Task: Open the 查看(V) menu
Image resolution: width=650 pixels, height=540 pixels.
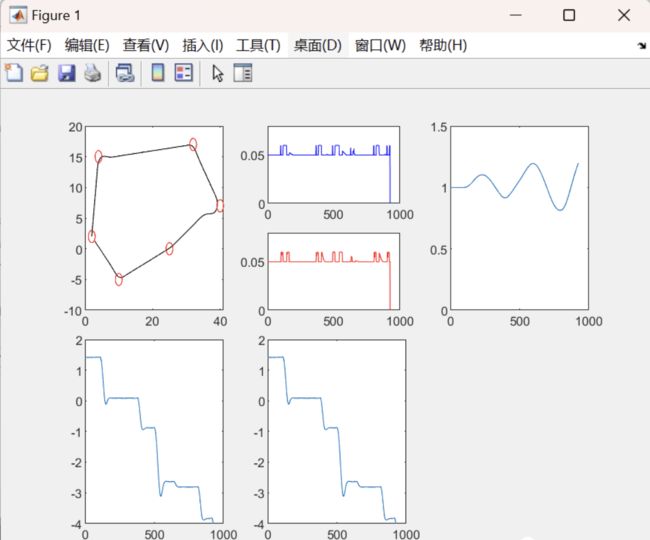Action: [x=146, y=45]
